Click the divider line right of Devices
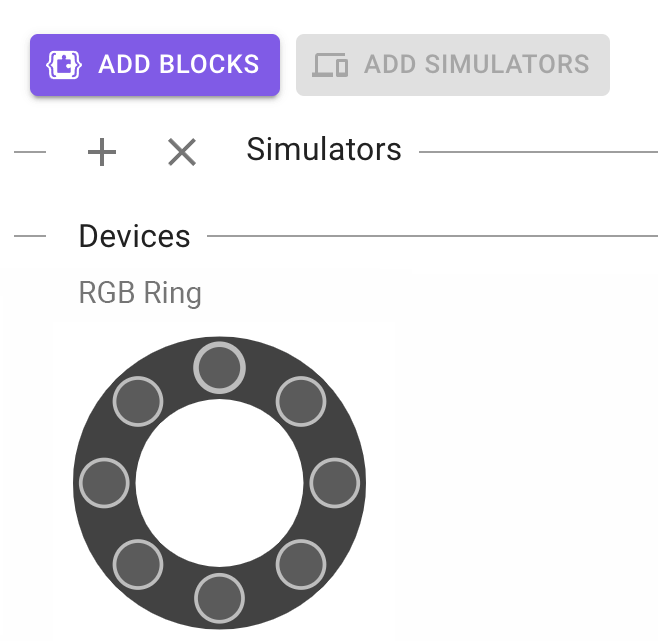This screenshot has height=641, width=670. (x=432, y=237)
